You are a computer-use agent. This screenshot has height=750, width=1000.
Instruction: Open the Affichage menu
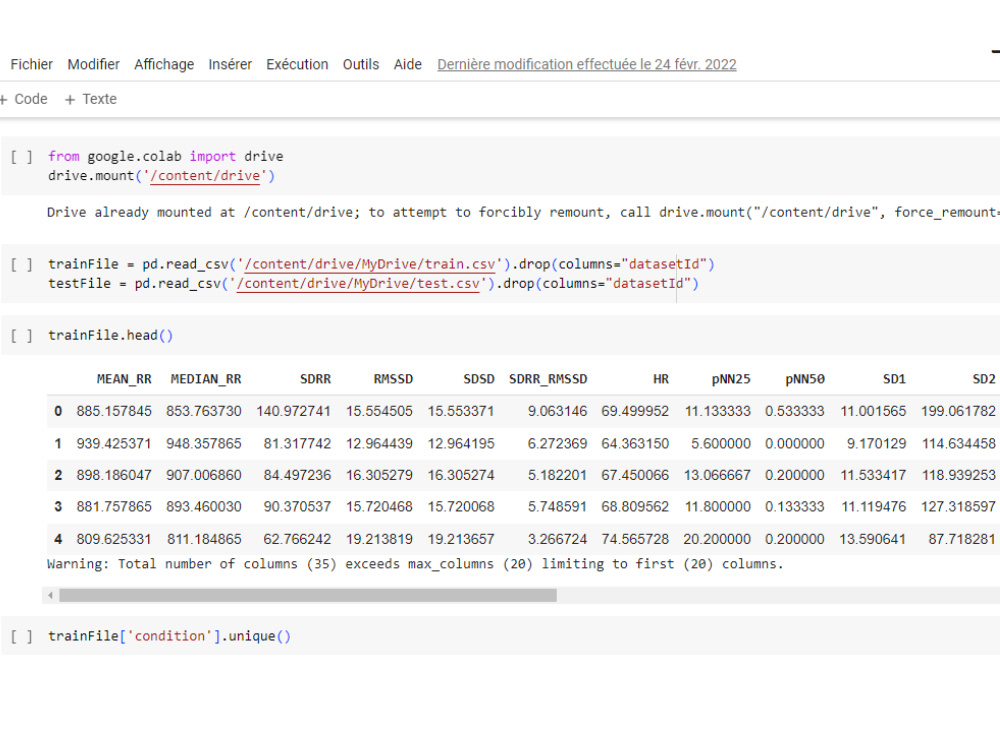tap(164, 64)
